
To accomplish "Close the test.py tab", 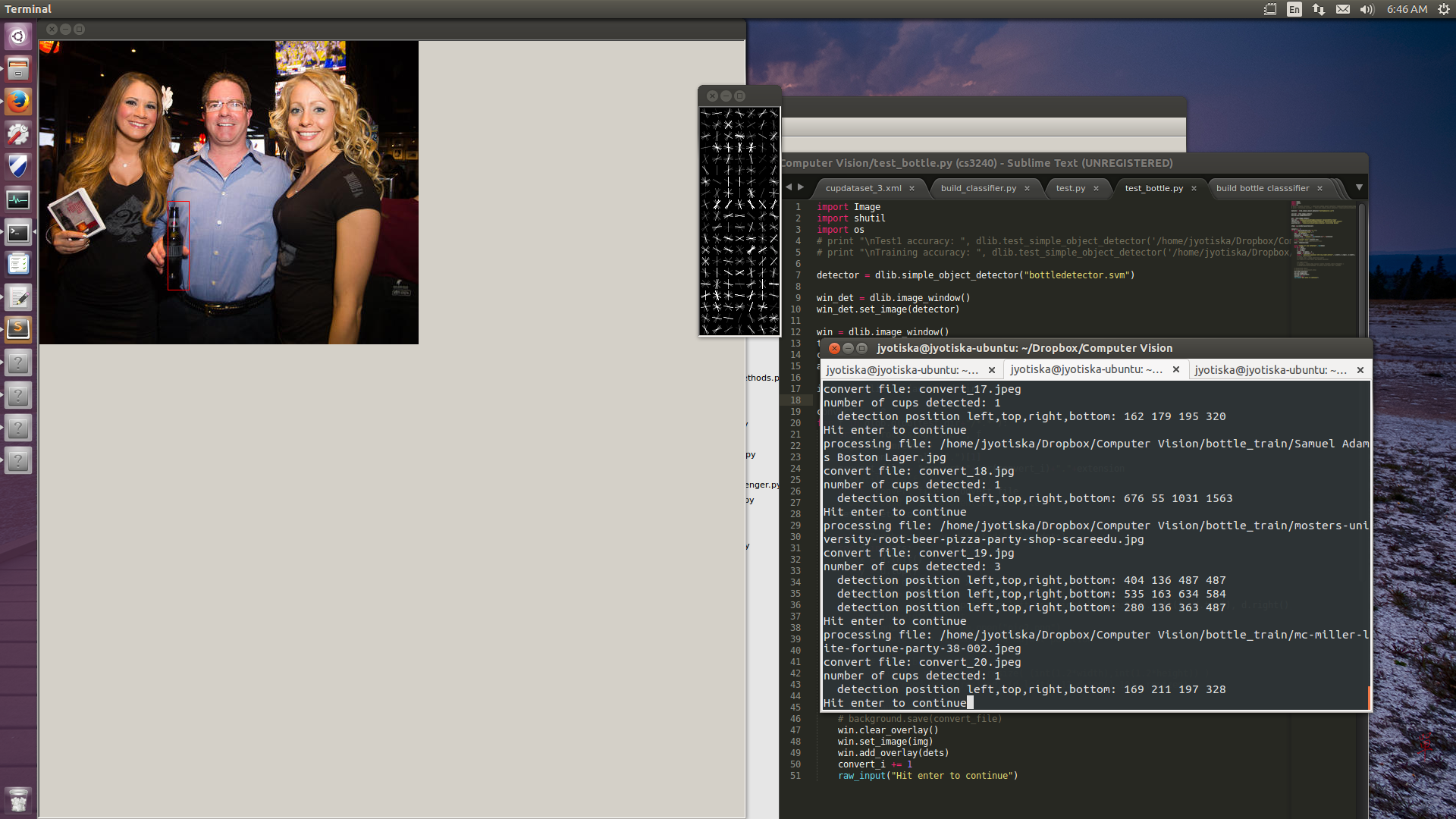I will click(1096, 188).
